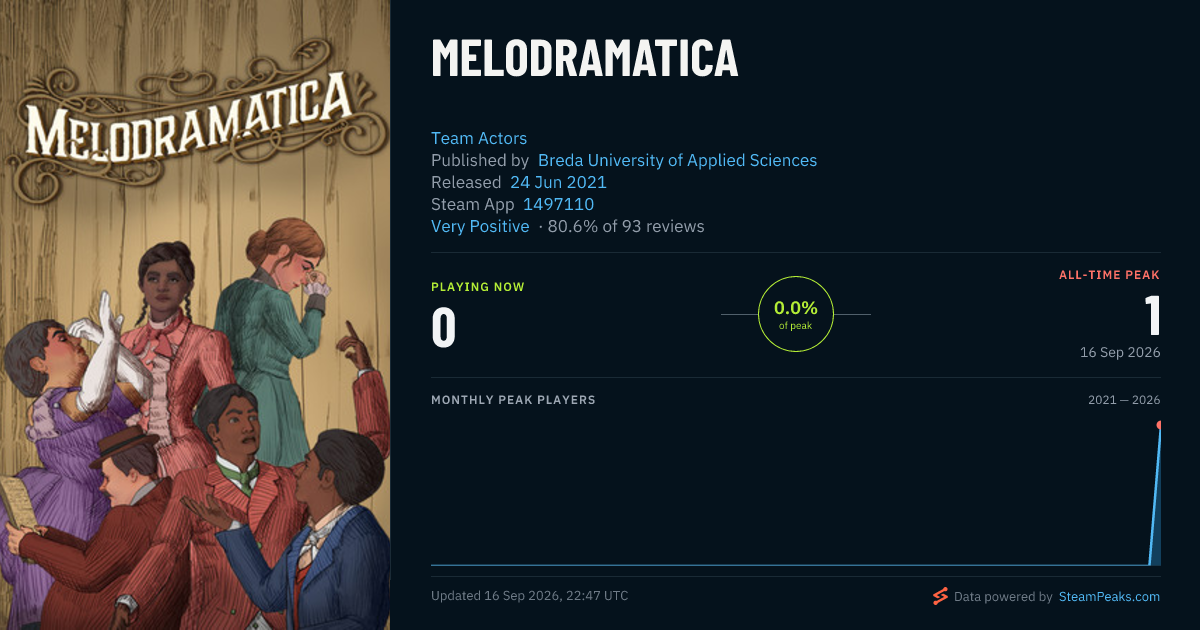Click the MELODRAMATICA title heading

pos(585,58)
